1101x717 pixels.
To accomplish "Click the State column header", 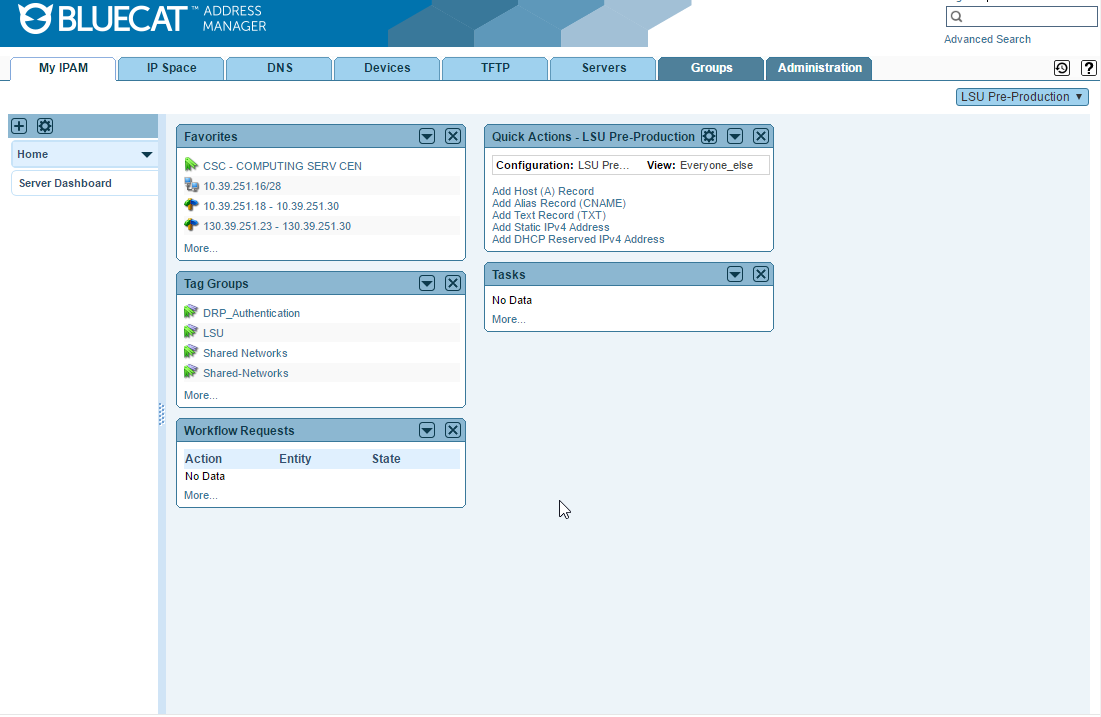I will point(386,459).
